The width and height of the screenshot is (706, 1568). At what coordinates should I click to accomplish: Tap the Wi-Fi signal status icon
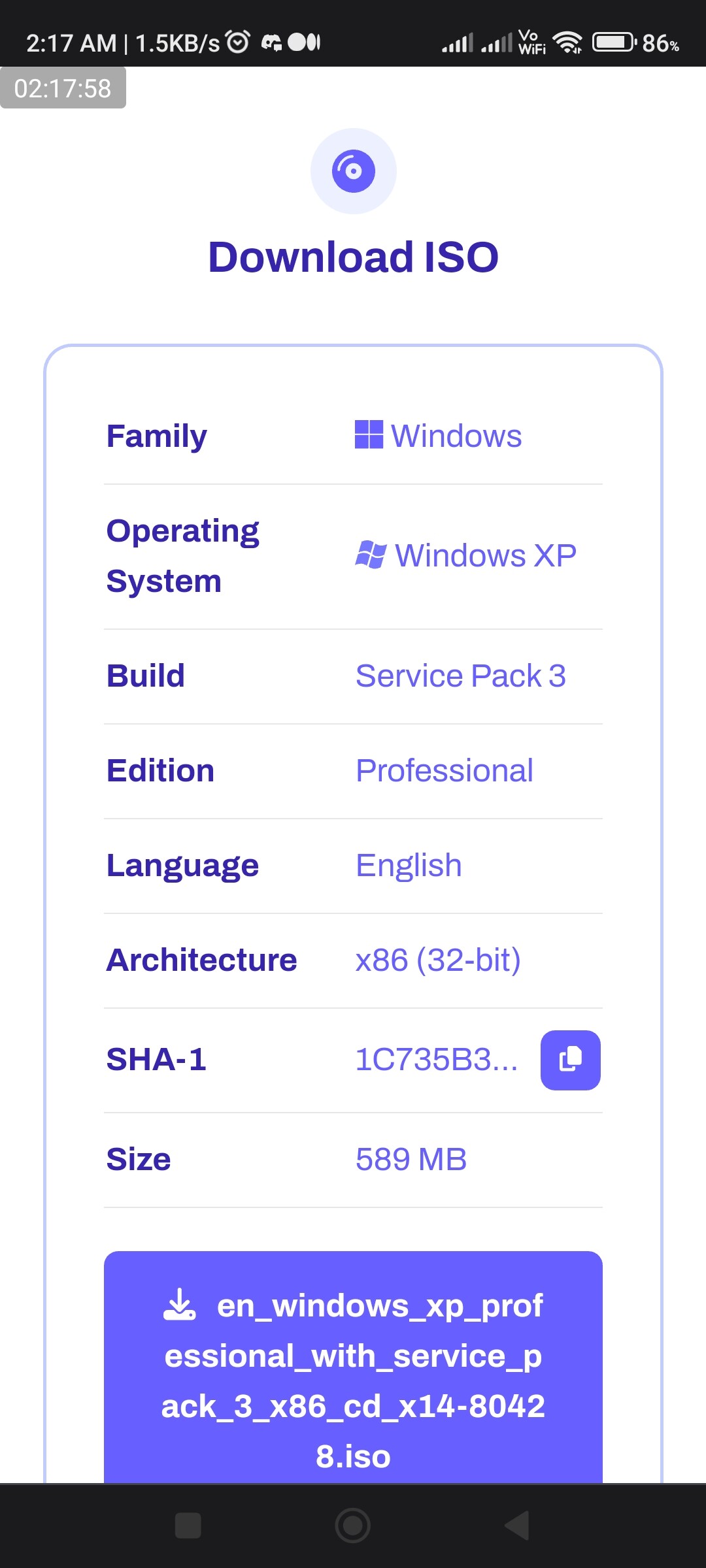(567, 42)
